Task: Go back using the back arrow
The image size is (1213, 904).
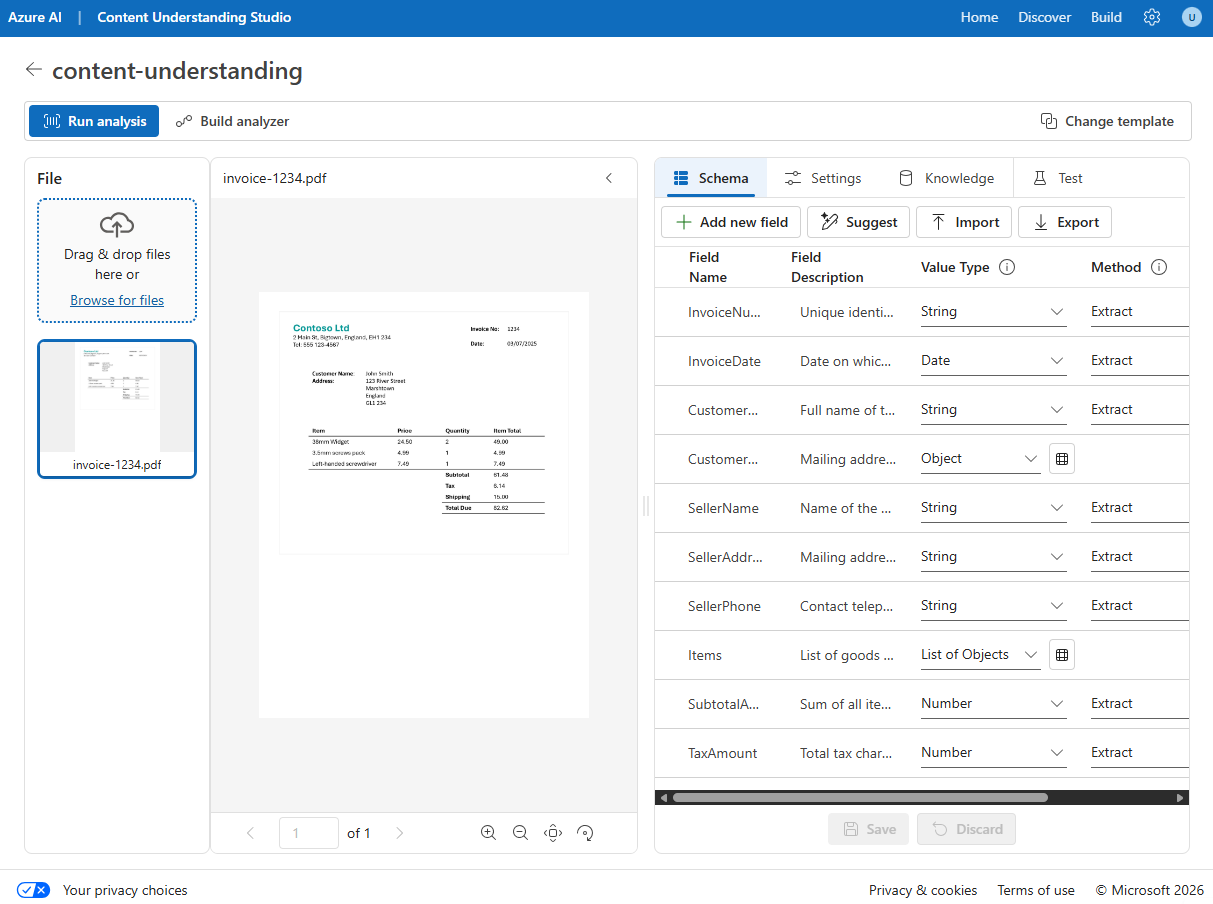Action: [x=34, y=69]
